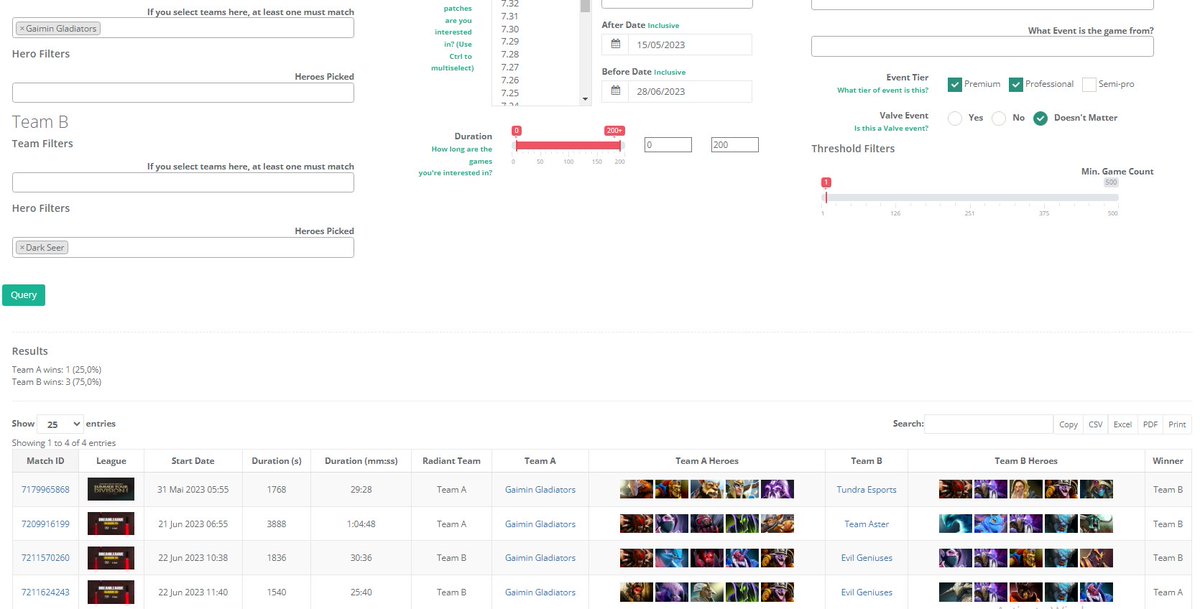Select patch 7.27 in patches list
This screenshot has height=609, width=1200.
(x=510, y=67)
